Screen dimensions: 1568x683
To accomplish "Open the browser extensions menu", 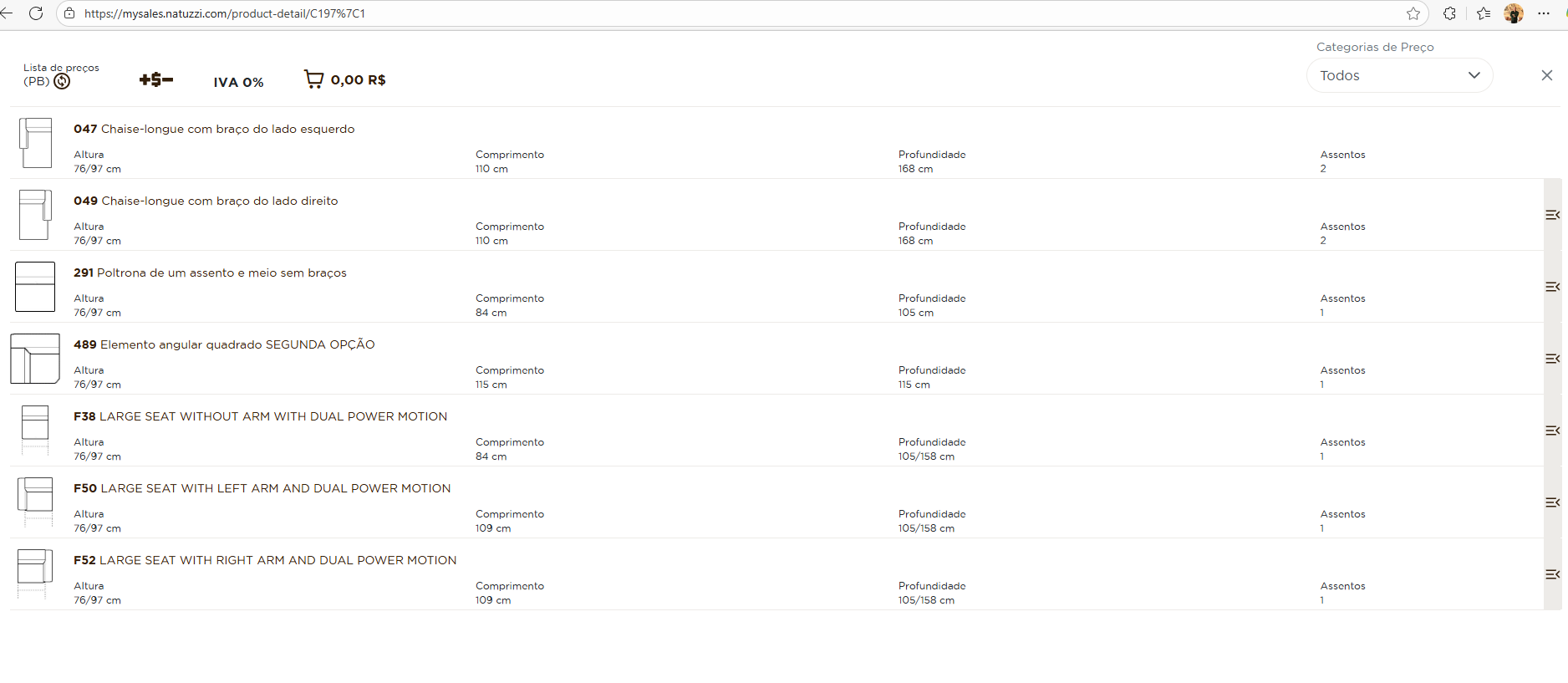I will click(x=1449, y=13).
